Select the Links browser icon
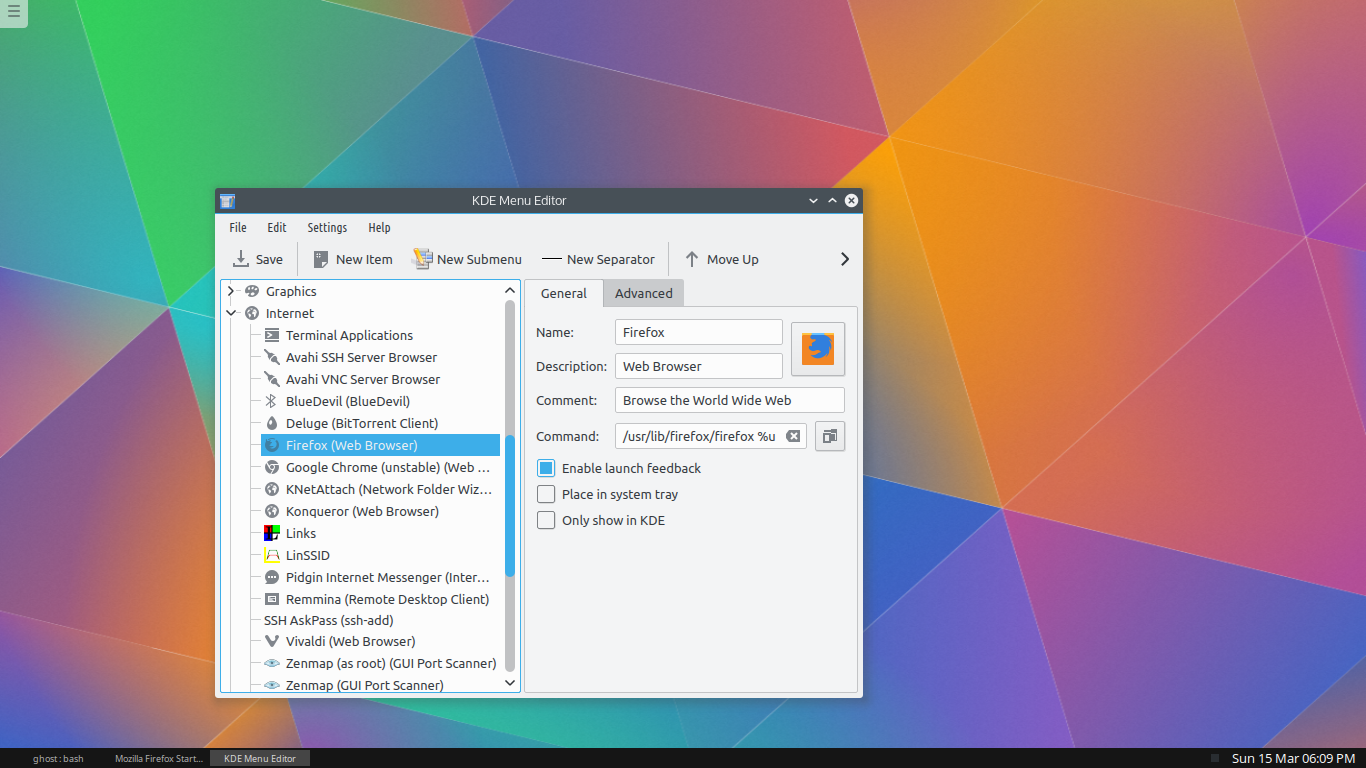This screenshot has width=1366, height=768. click(x=271, y=533)
